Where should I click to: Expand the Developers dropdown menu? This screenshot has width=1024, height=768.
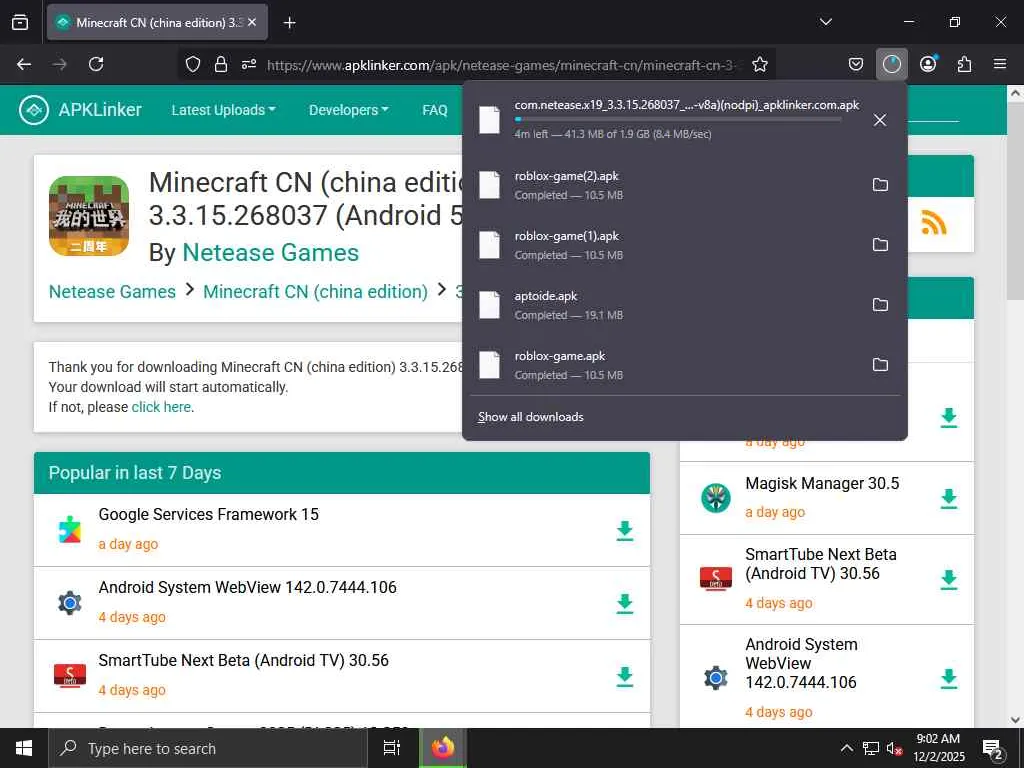point(349,110)
